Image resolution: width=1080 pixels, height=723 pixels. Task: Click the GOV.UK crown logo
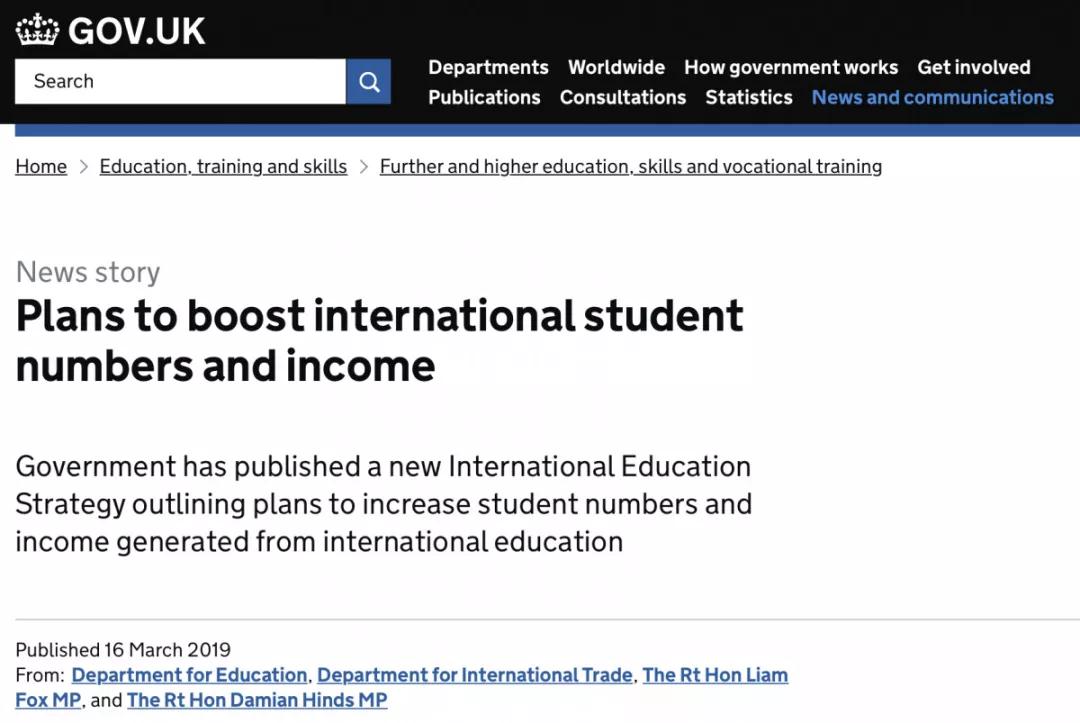pyautogui.click(x=38, y=30)
